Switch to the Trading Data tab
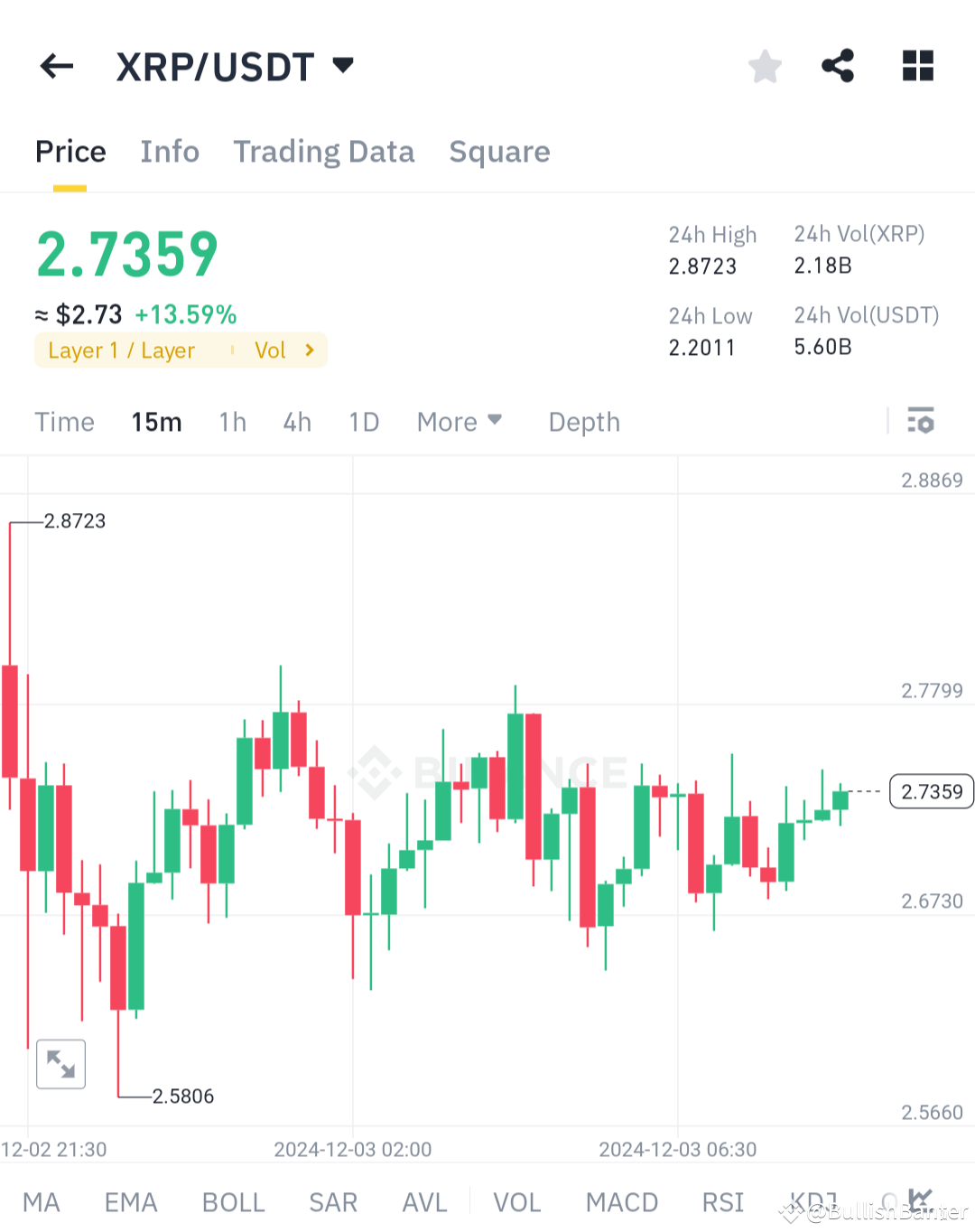The image size is (975, 1232). point(324,152)
